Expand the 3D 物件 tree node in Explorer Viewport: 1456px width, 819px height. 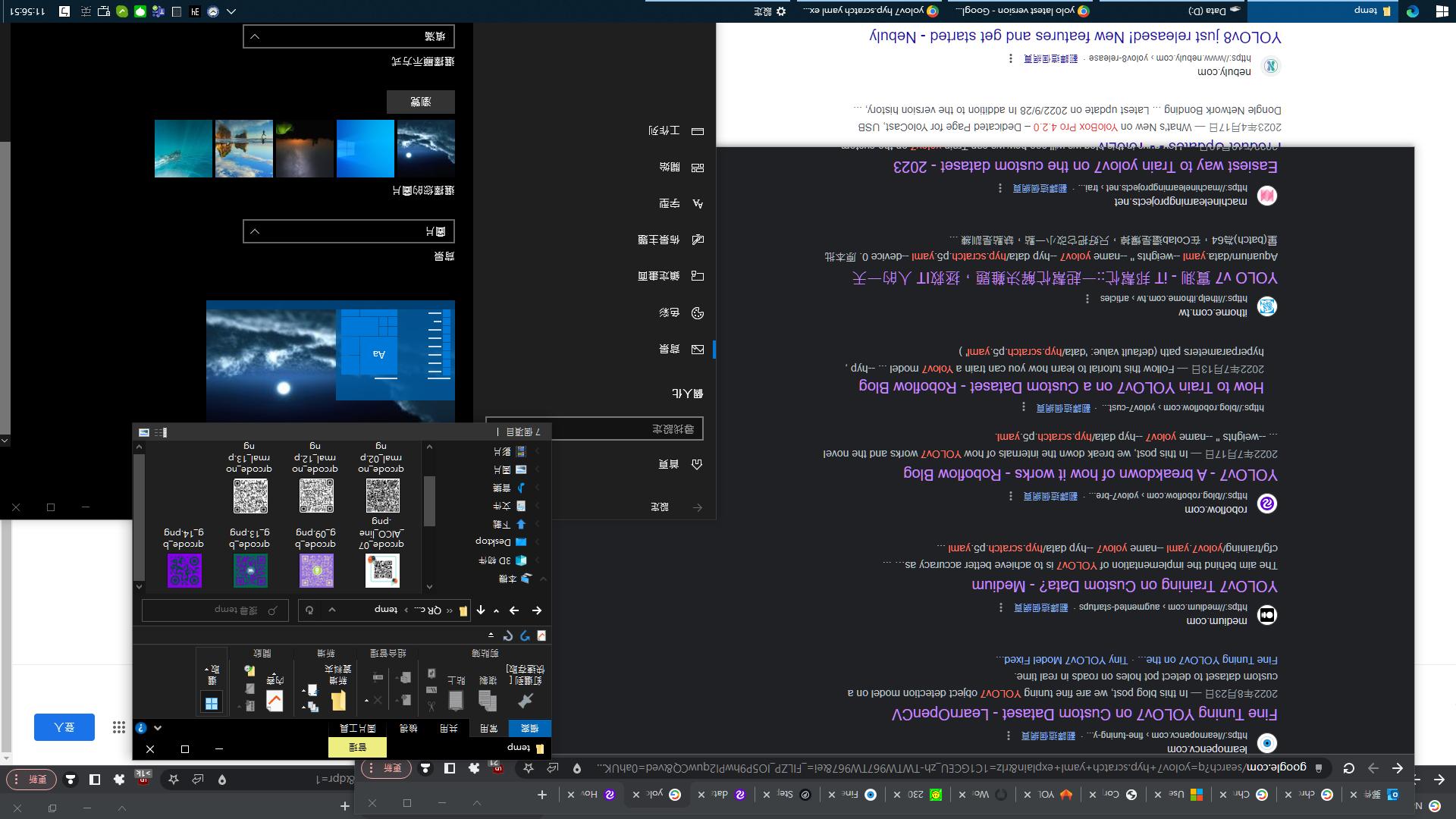point(538,560)
